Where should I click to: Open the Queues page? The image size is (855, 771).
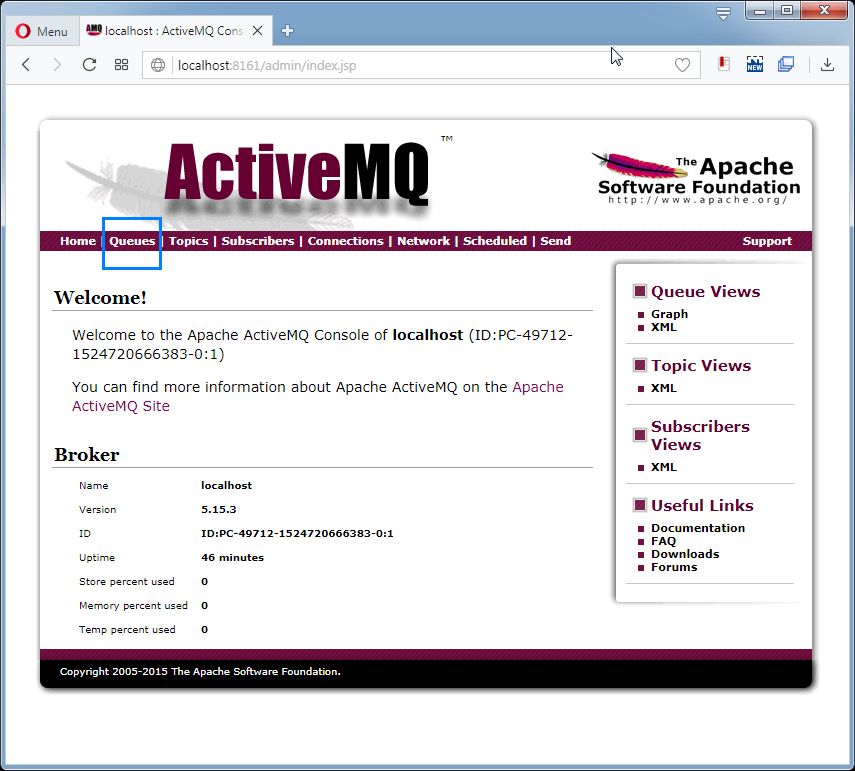pyautogui.click(x=132, y=241)
